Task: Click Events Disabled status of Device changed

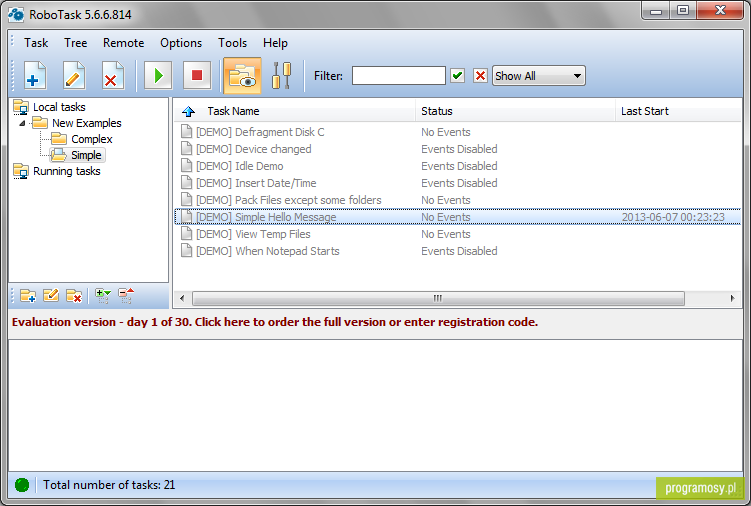Action: click(459, 149)
